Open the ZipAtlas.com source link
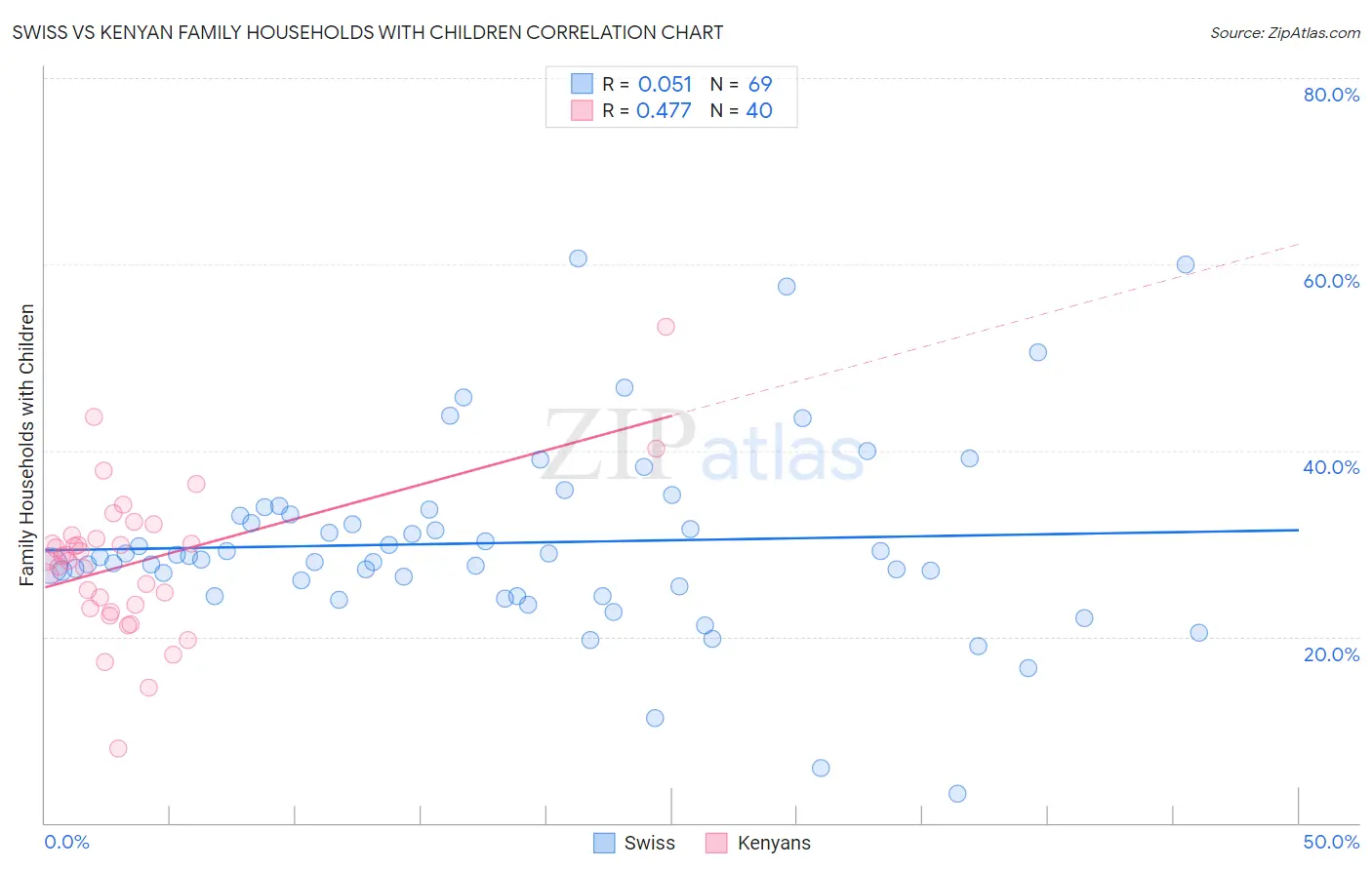This screenshot has height=870, width=1372. (1285, 32)
